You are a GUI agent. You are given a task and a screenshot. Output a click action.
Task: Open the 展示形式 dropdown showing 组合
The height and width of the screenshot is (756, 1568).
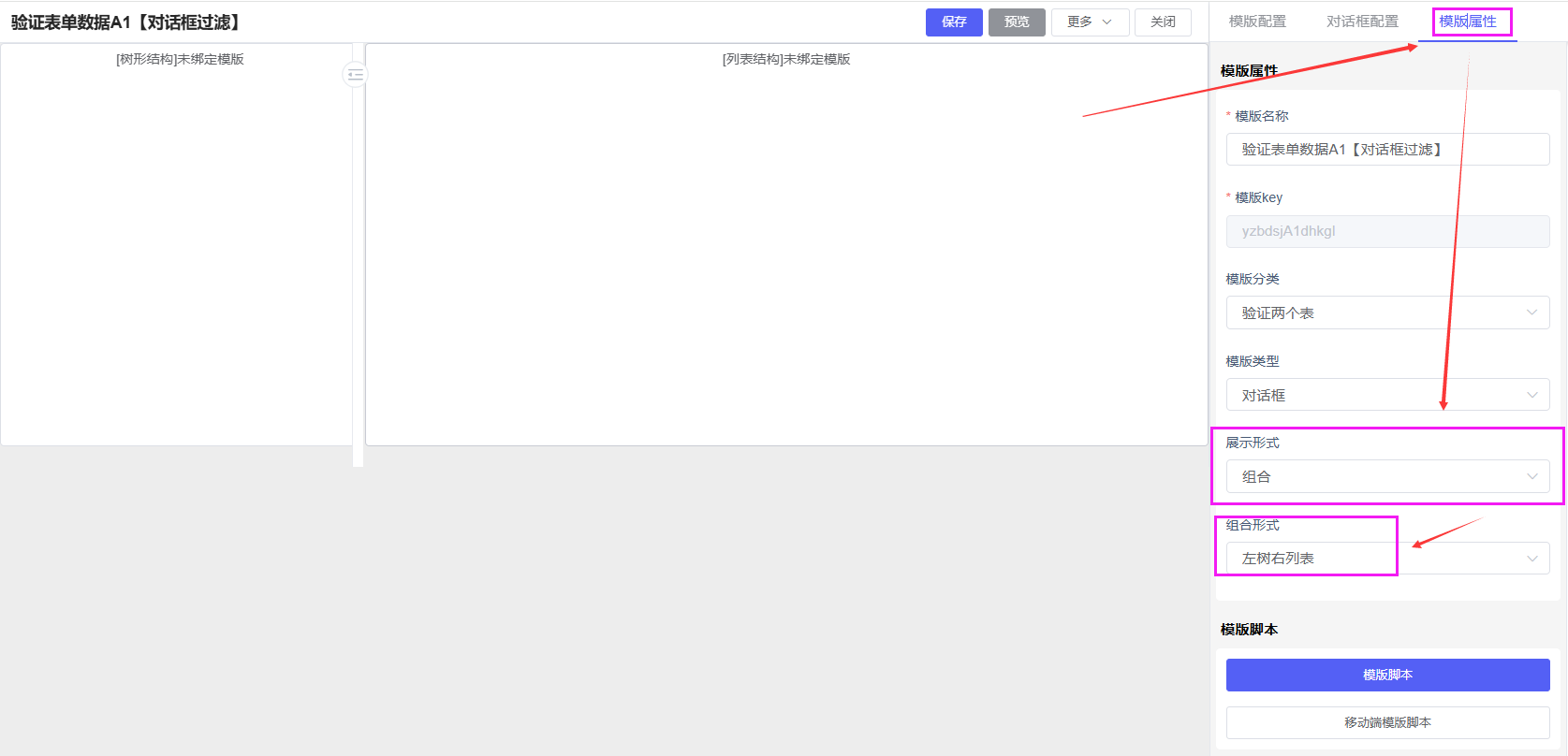pyautogui.click(x=1386, y=477)
